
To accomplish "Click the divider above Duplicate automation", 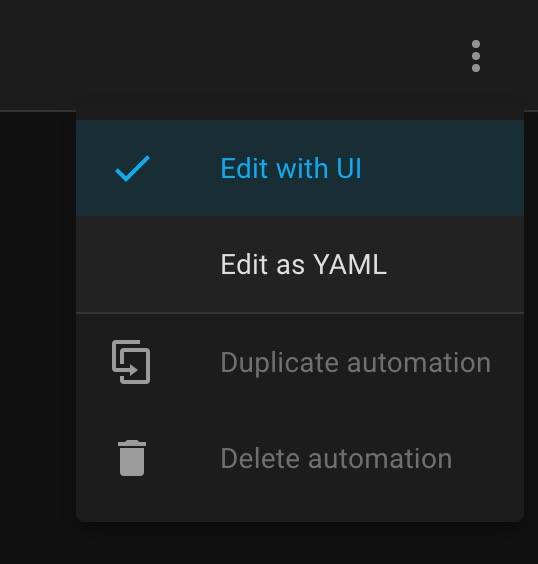I will coord(300,313).
